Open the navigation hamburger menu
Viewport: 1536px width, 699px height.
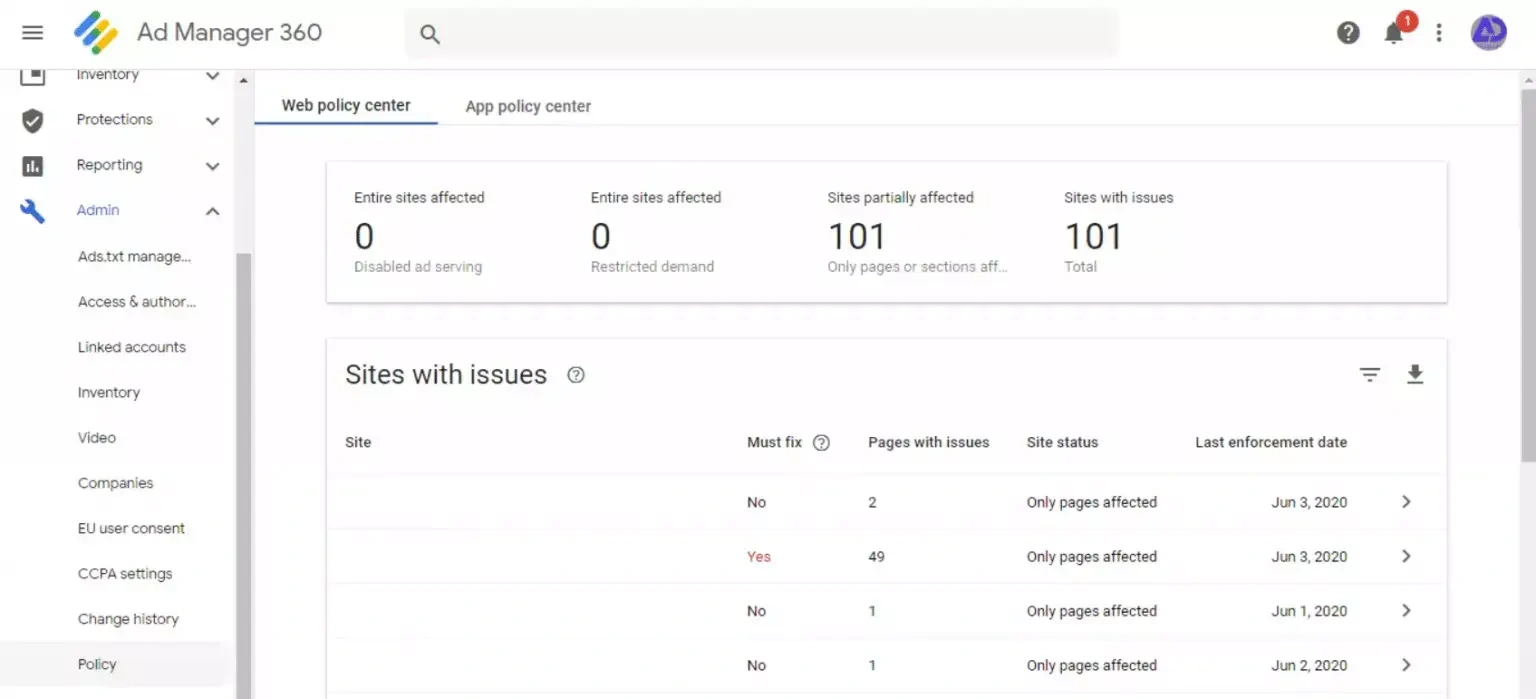(x=32, y=32)
